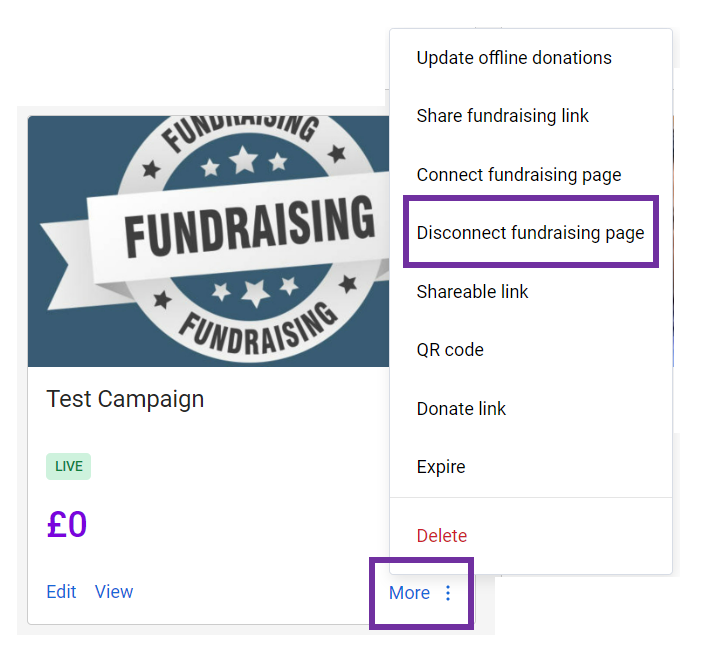Screen dimensions: 705x664
Task: Click the Test Campaign title
Action: tap(125, 399)
